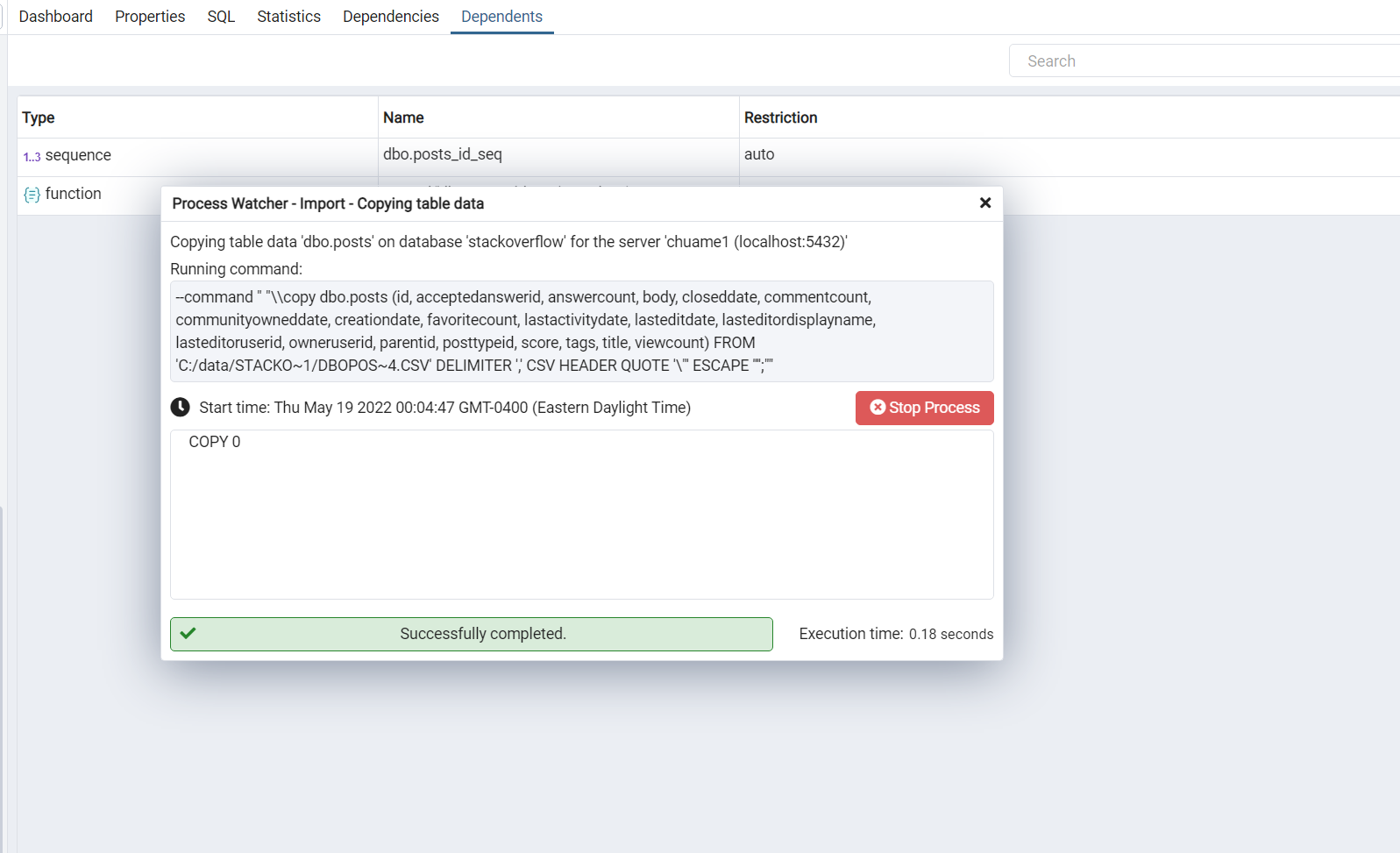The height and width of the screenshot is (853, 1400).
Task: Open the SQL tab
Action: [x=221, y=17]
